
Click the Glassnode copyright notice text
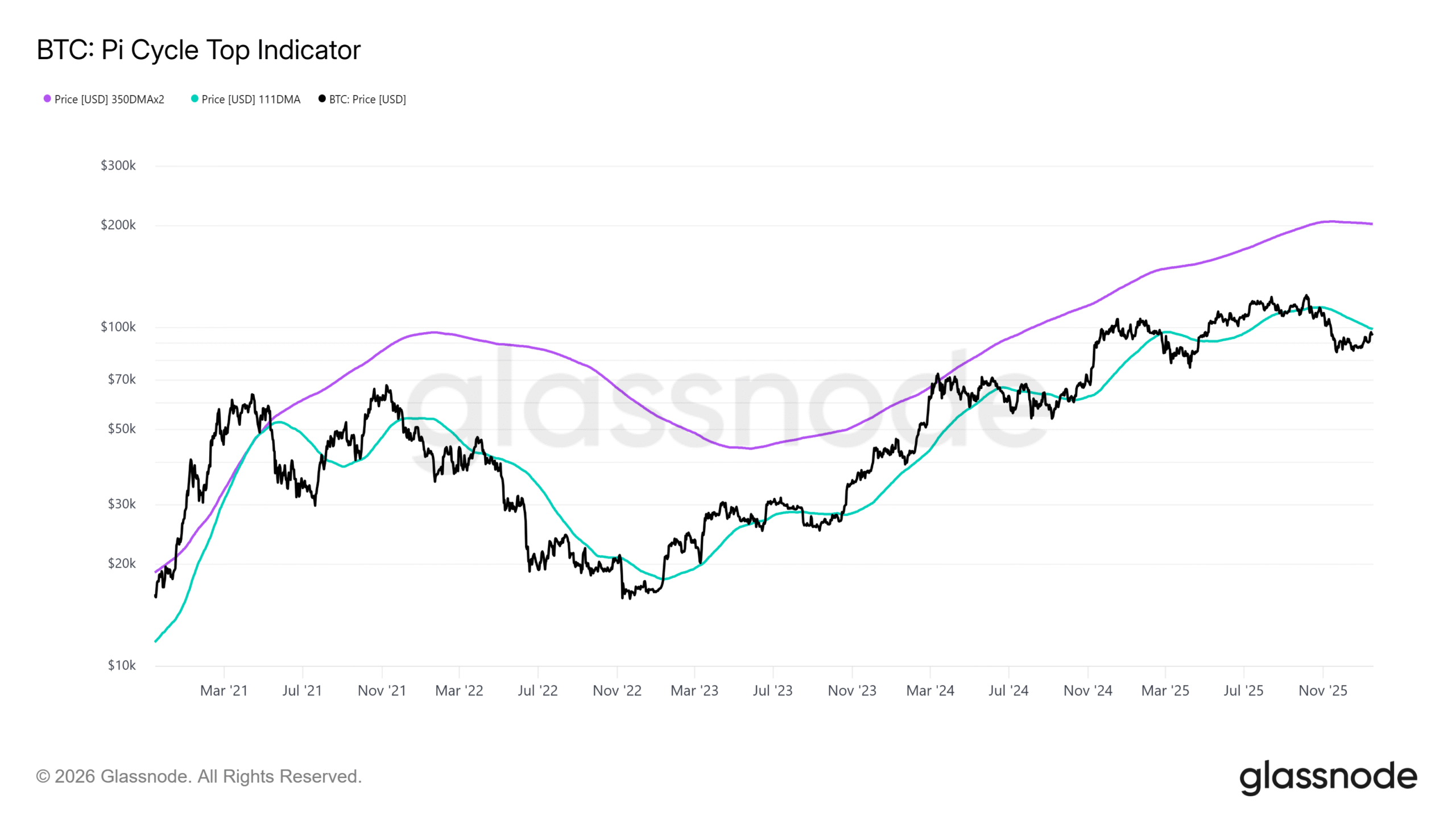198,776
